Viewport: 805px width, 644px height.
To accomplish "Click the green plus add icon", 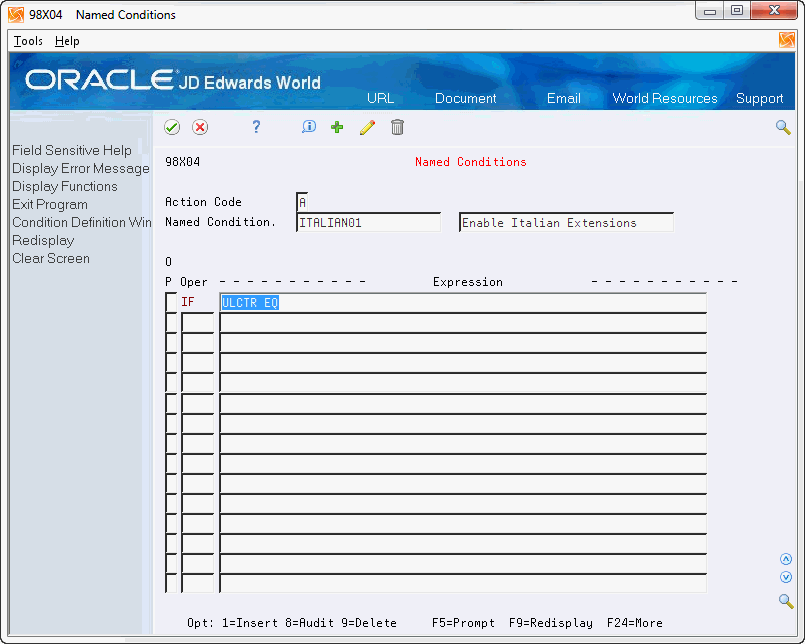I will [337, 127].
